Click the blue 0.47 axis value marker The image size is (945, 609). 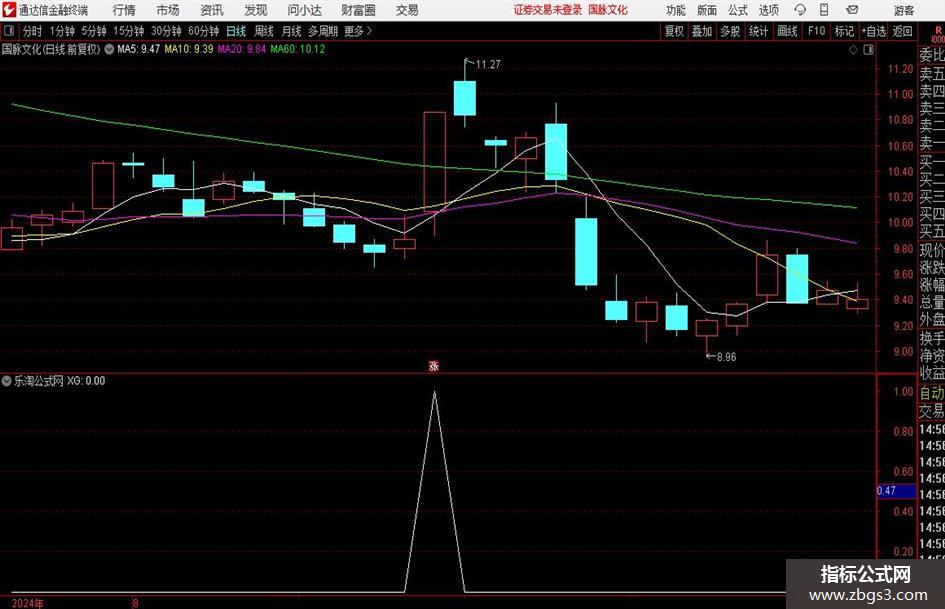click(896, 491)
